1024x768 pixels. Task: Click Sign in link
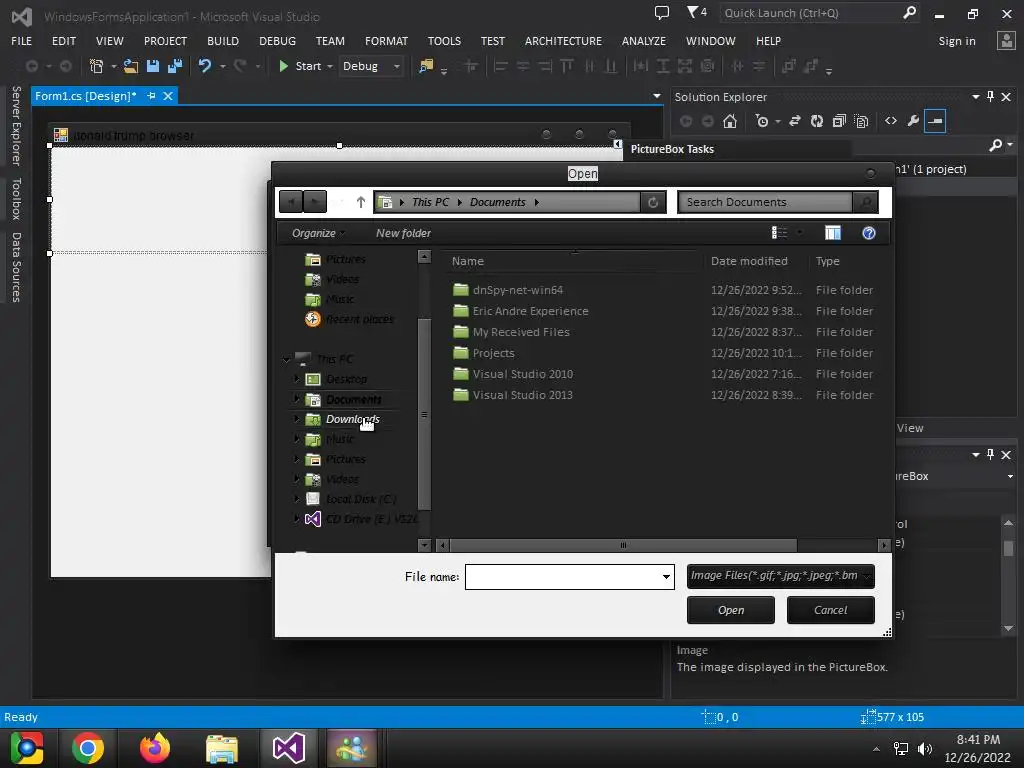[957, 41]
